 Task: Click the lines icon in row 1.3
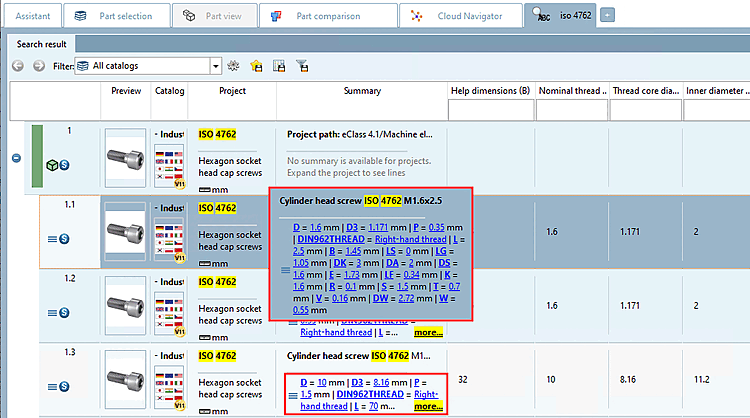pos(52,387)
